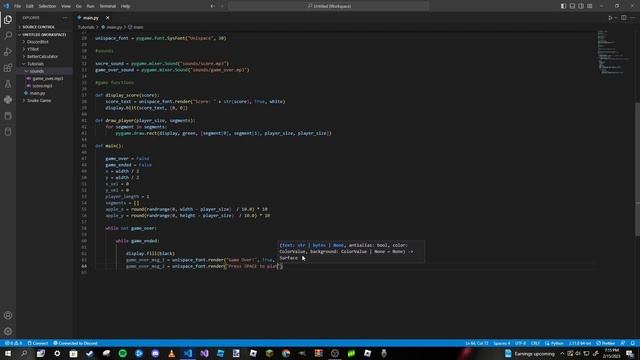640x360 pixels.
Task: Run the Python file with play button
Action: pos(610,18)
